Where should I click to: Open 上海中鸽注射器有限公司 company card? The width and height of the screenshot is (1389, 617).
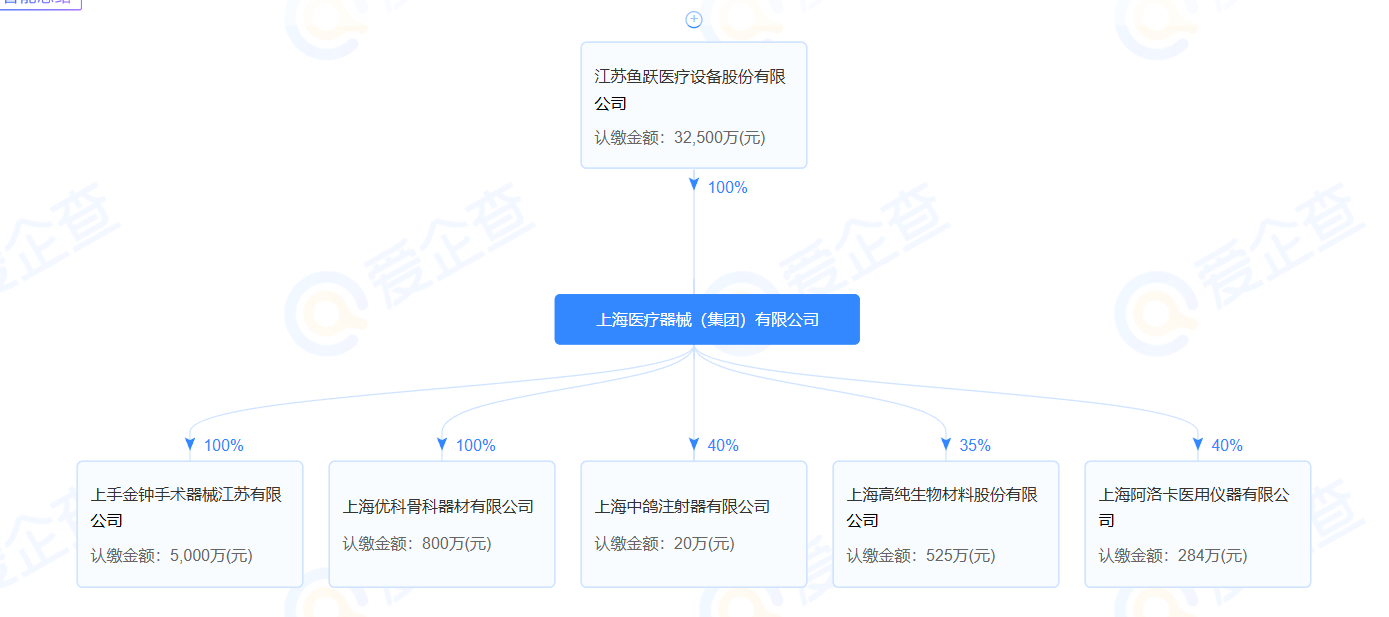click(x=694, y=524)
